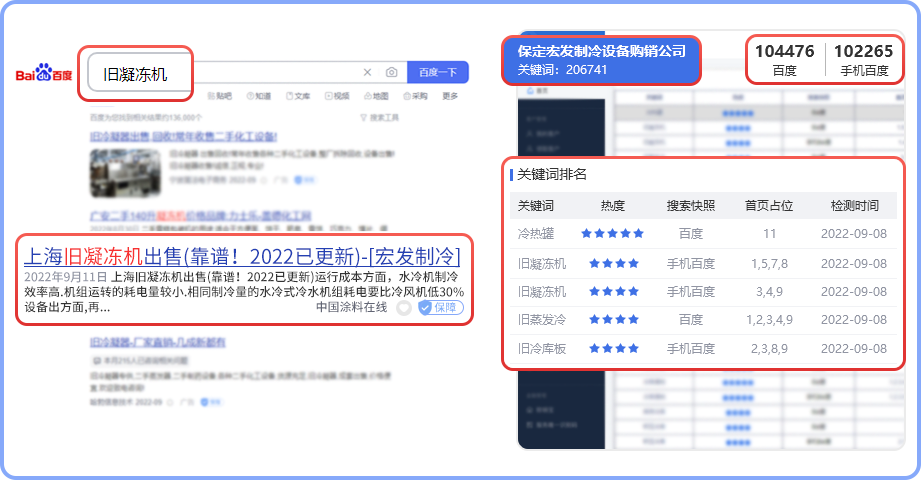Click the 检测时间 column header
The width and height of the screenshot is (921, 480).
coord(855,206)
